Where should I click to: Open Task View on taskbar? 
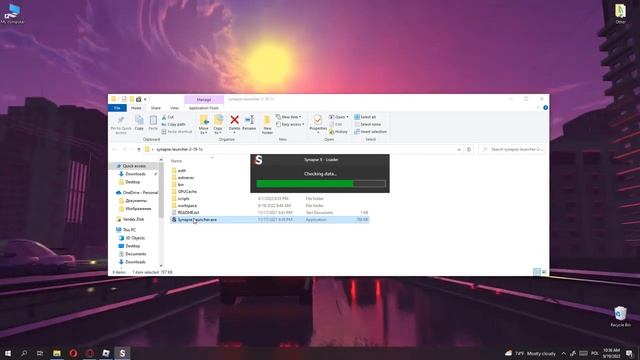click(40, 353)
